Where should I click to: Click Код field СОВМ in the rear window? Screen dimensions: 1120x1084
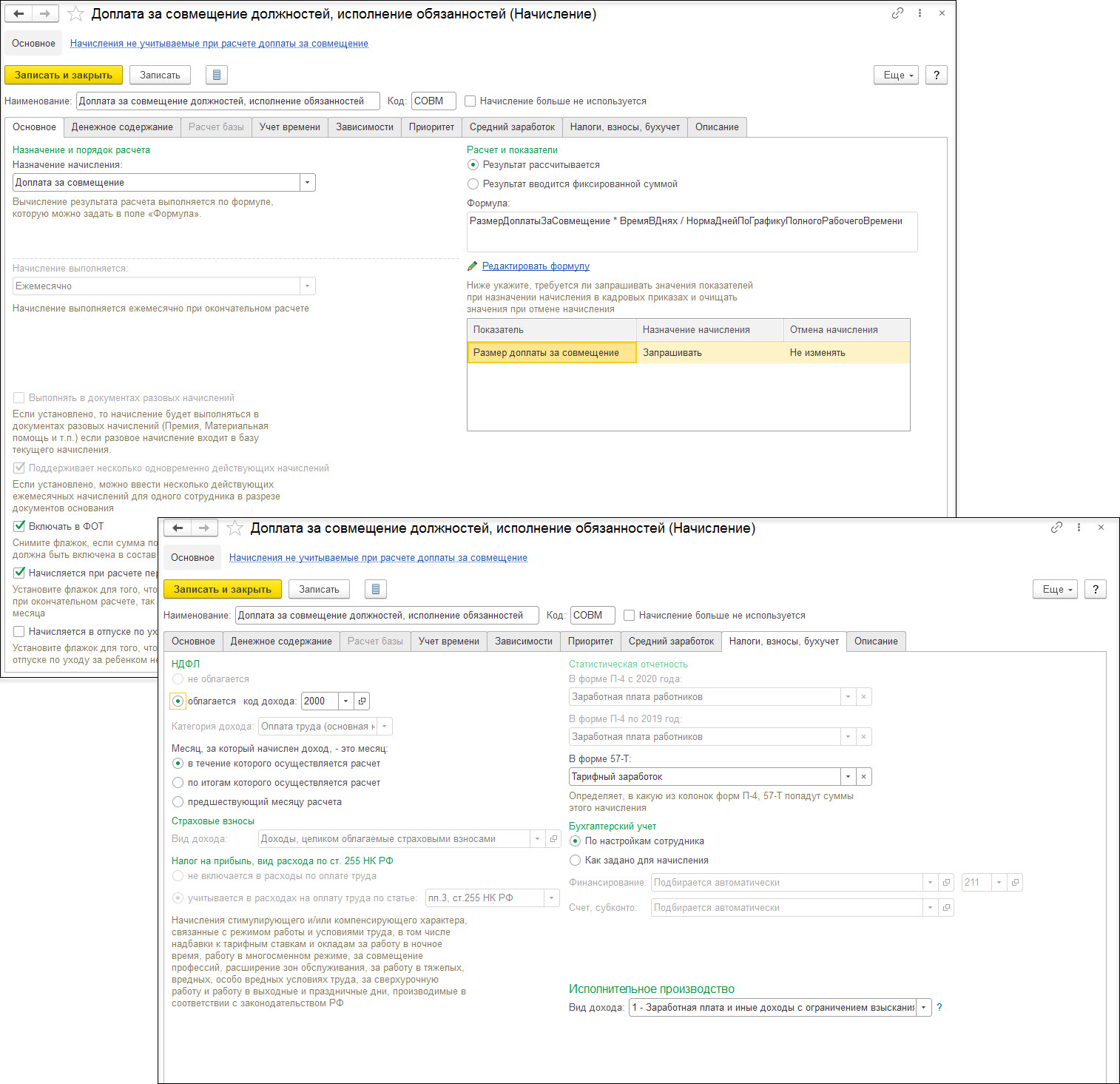pyautogui.click(x=434, y=101)
